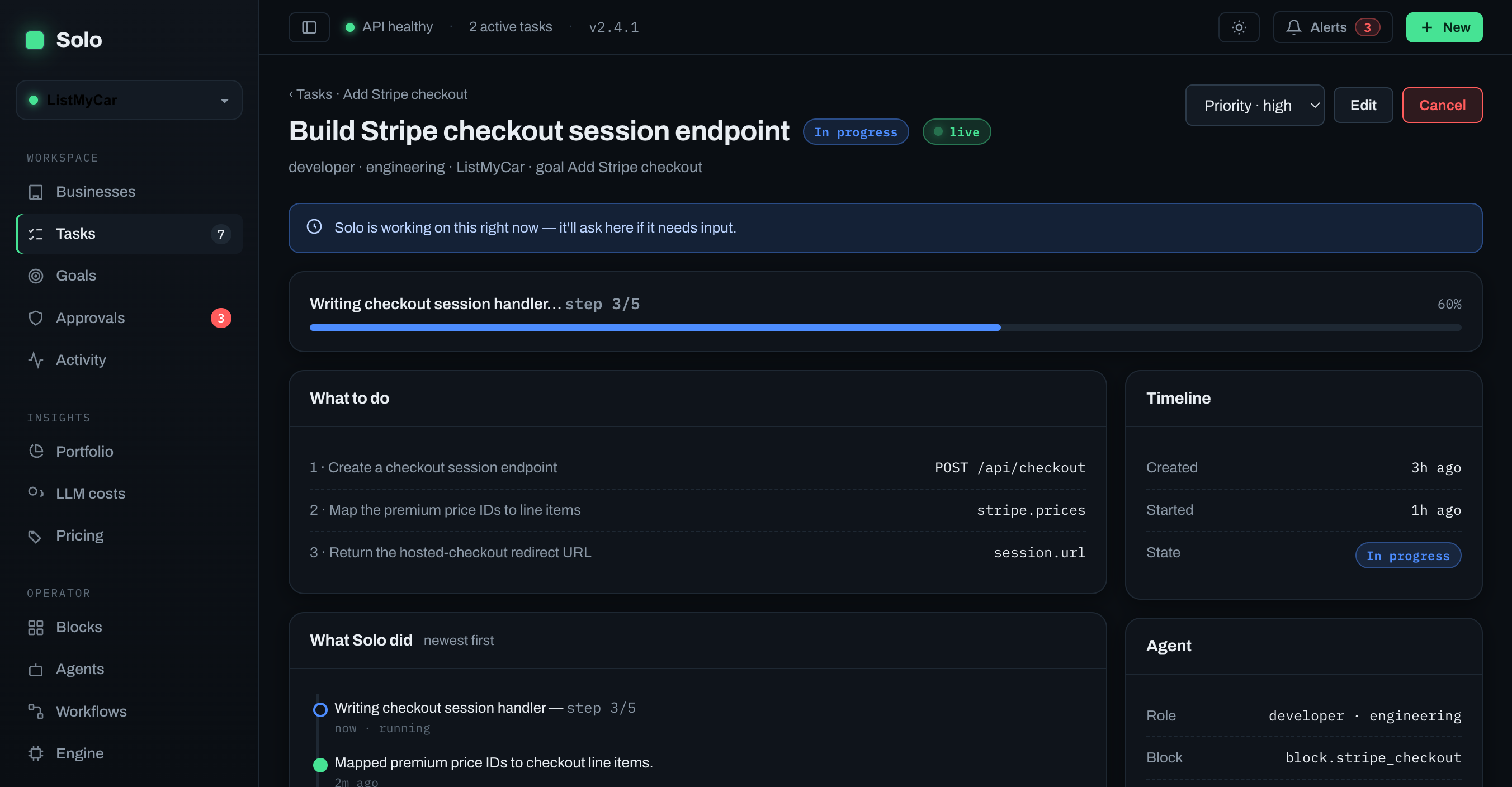Open Businesses in the sidebar
The height and width of the screenshot is (787, 1512).
[x=129, y=192]
